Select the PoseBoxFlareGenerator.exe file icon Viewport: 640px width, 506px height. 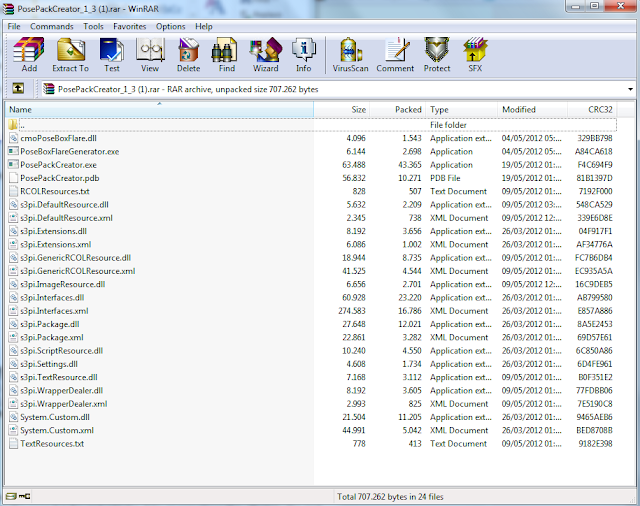pyautogui.click(x=13, y=151)
